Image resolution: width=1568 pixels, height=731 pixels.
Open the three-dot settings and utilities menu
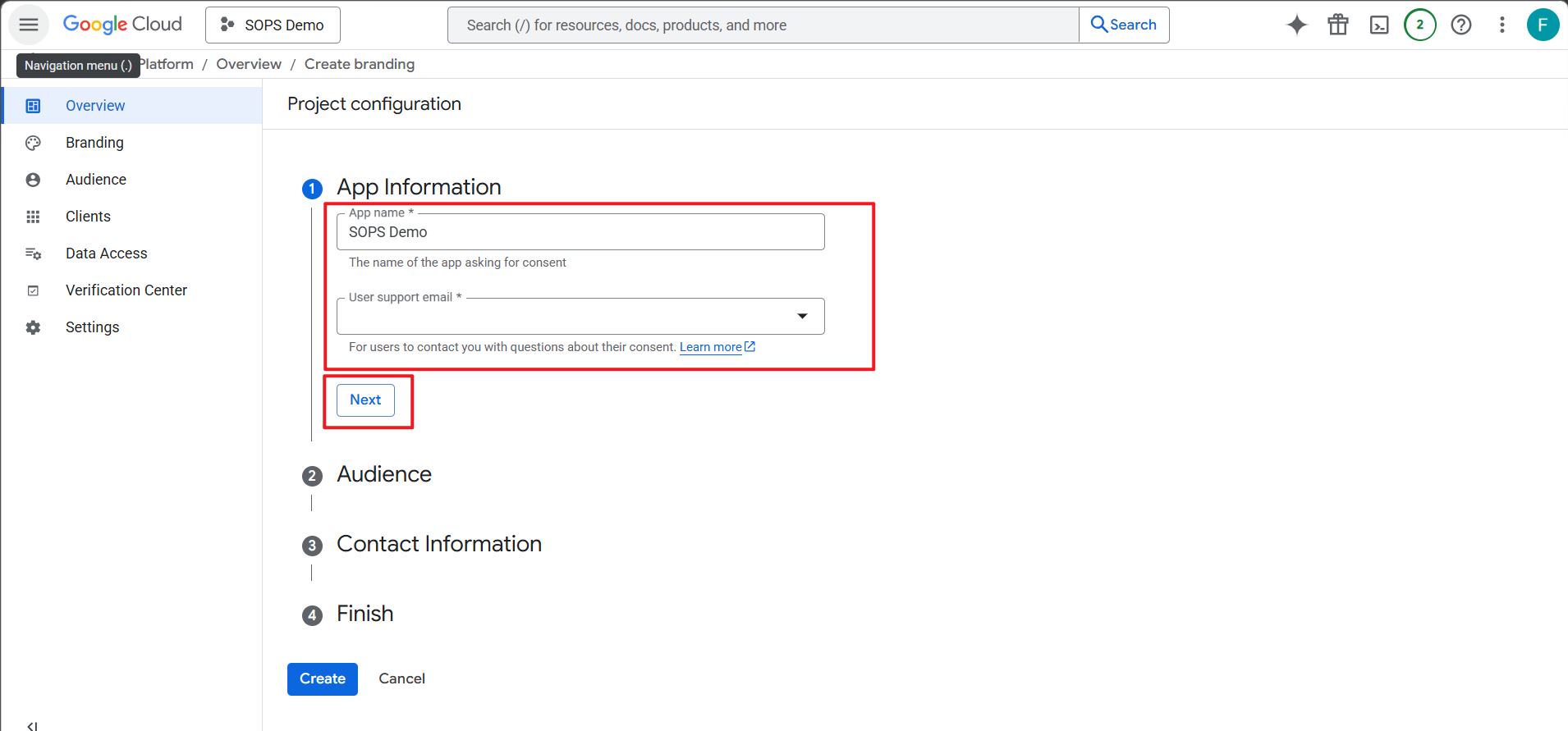pos(1502,25)
